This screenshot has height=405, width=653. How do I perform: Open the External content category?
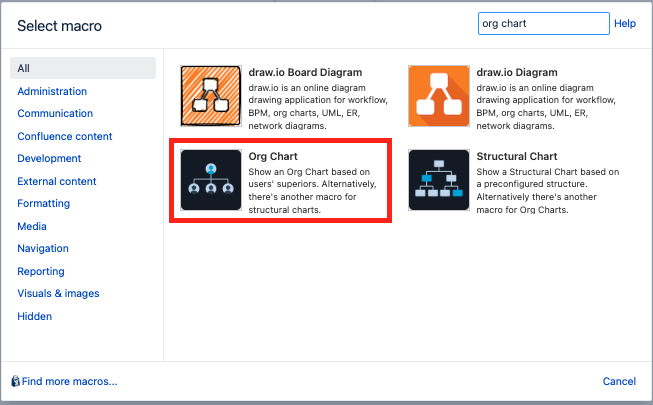coord(57,181)
